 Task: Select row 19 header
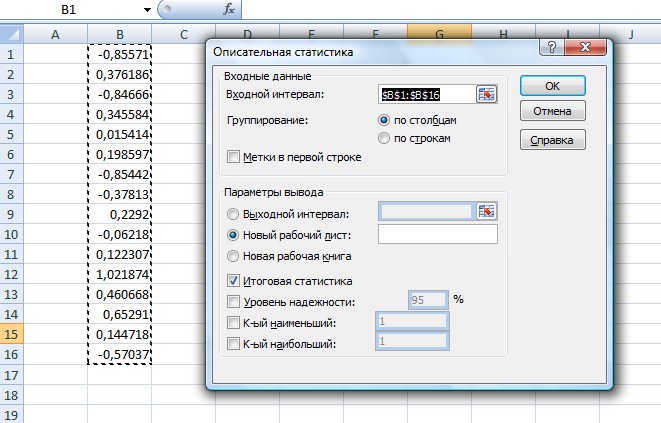[12, 415]
